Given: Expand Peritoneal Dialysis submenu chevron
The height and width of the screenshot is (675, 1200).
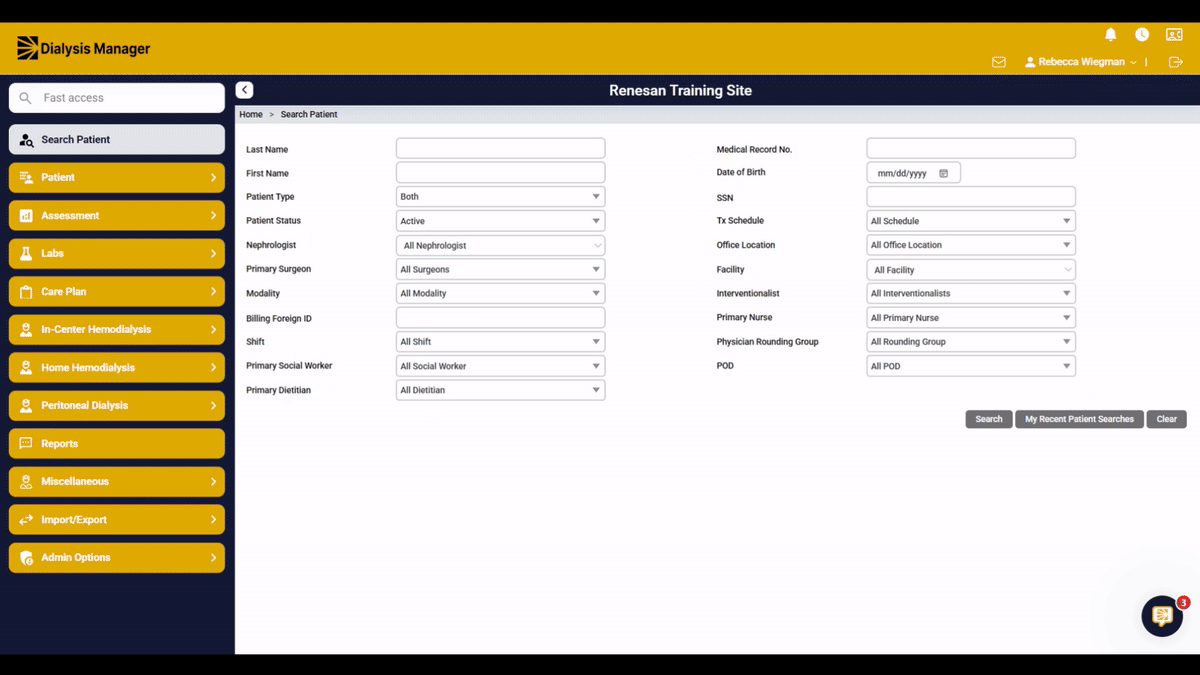Looking at the screenshot, I should (213, 406).
